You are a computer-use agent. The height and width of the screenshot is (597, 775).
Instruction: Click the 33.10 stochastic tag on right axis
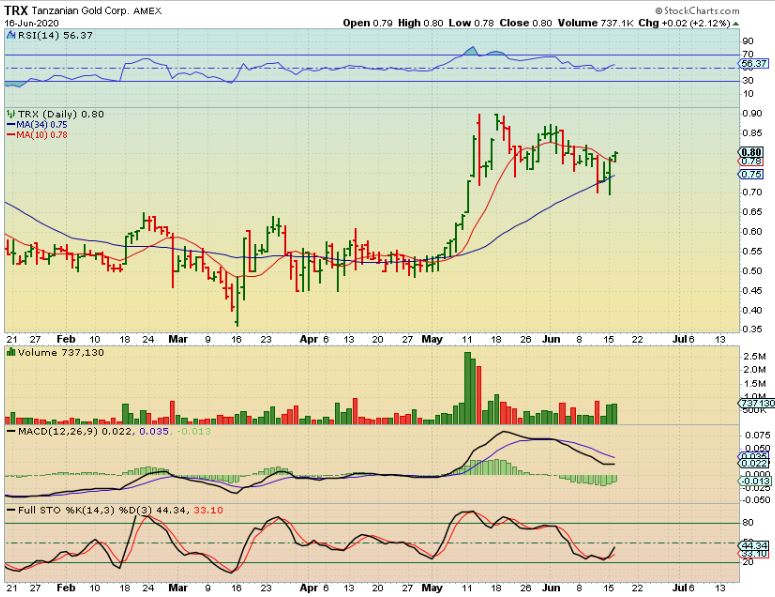[x=754, y=554]
